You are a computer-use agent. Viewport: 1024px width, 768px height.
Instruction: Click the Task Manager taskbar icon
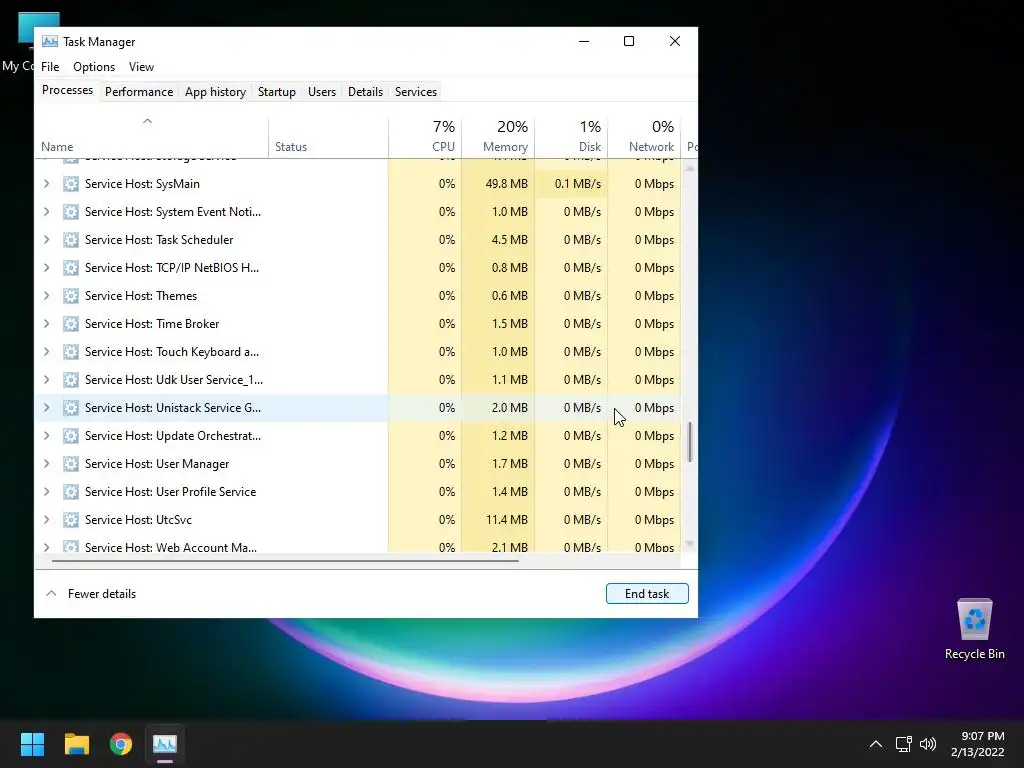point(165,744)
